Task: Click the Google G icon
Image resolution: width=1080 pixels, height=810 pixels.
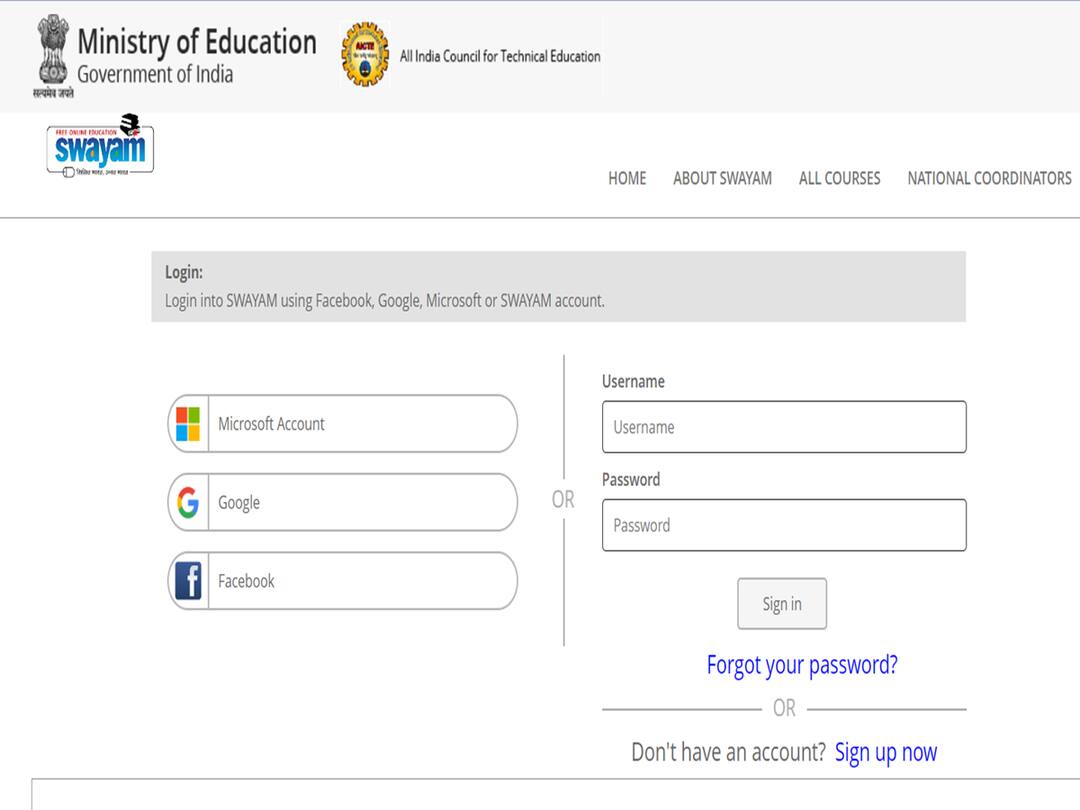Action: (188, 502)
